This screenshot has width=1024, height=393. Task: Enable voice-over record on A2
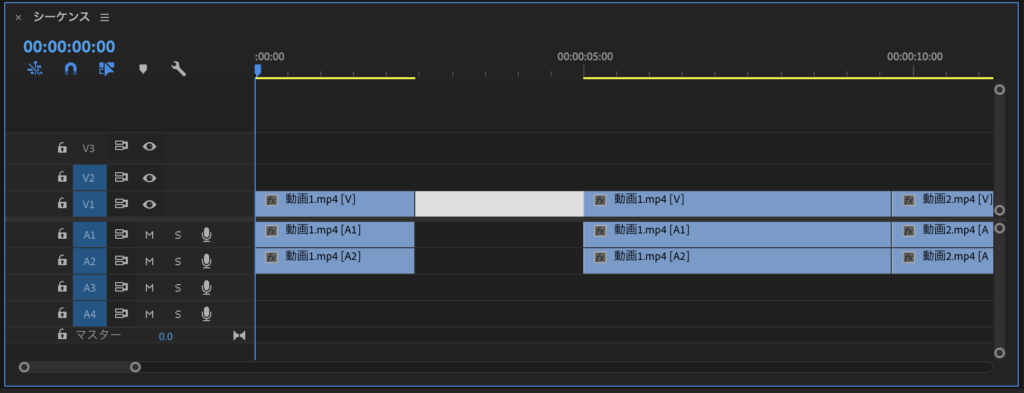point(206,261)
